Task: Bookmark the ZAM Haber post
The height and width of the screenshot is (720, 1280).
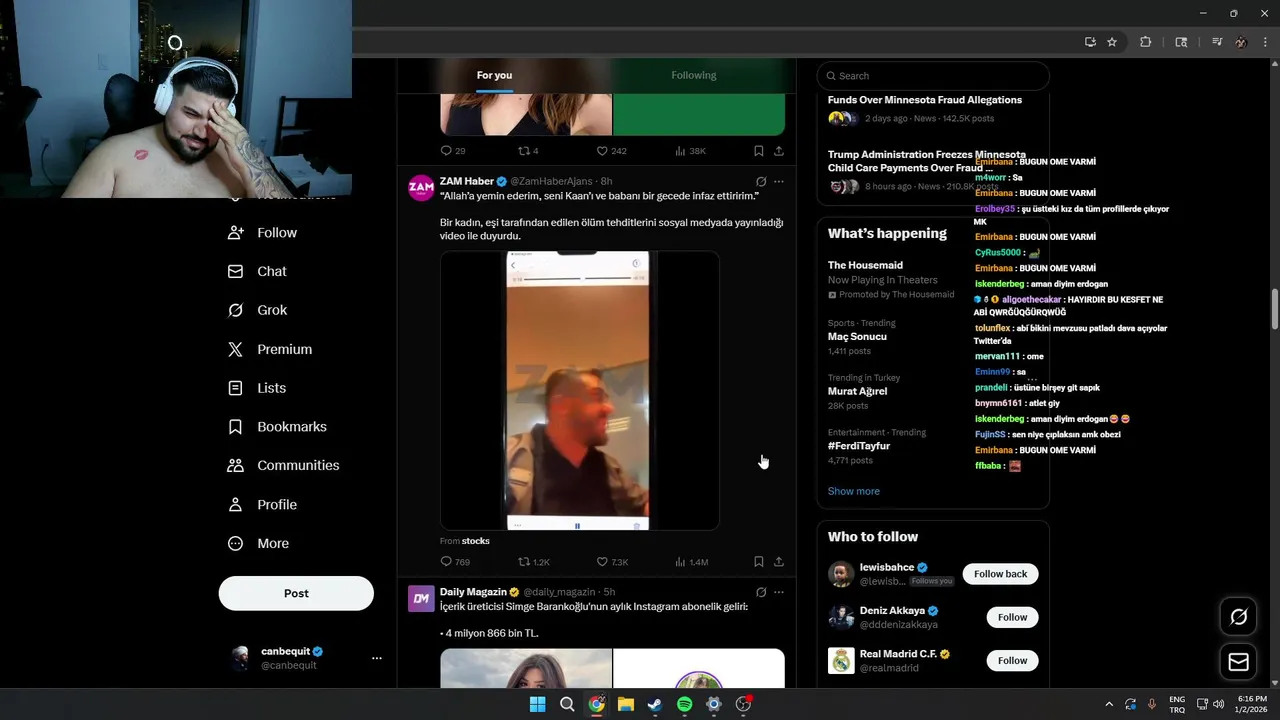Action: tap(758, 562)
